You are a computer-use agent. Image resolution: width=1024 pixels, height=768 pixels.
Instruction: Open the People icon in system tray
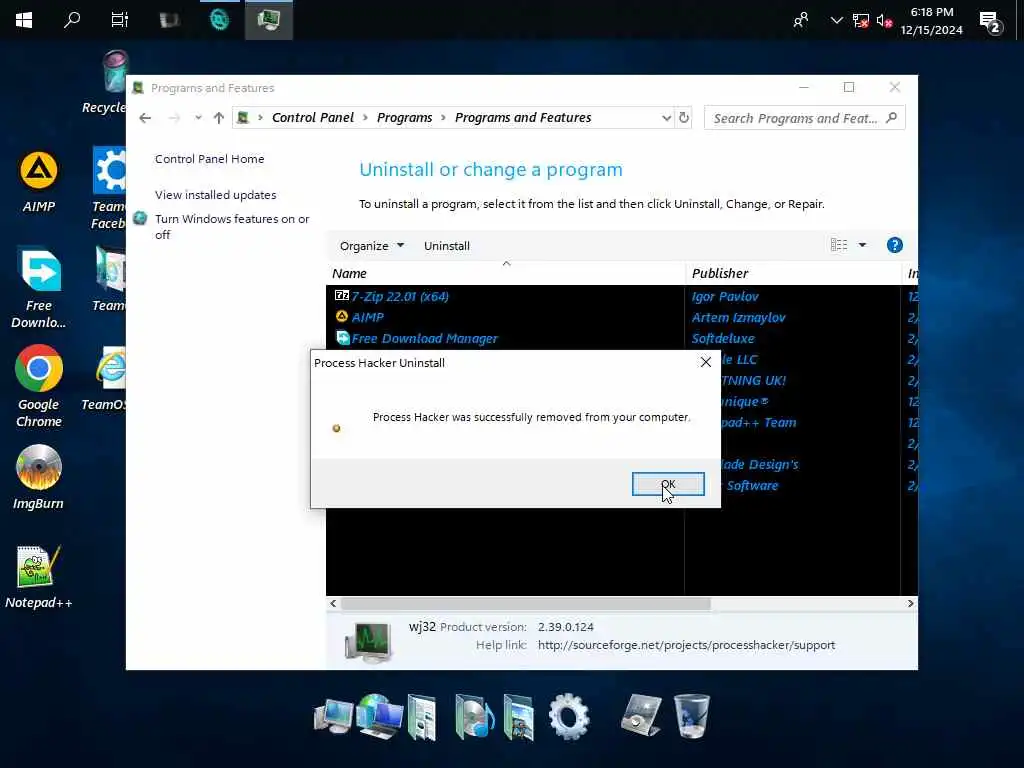point(801,20)
